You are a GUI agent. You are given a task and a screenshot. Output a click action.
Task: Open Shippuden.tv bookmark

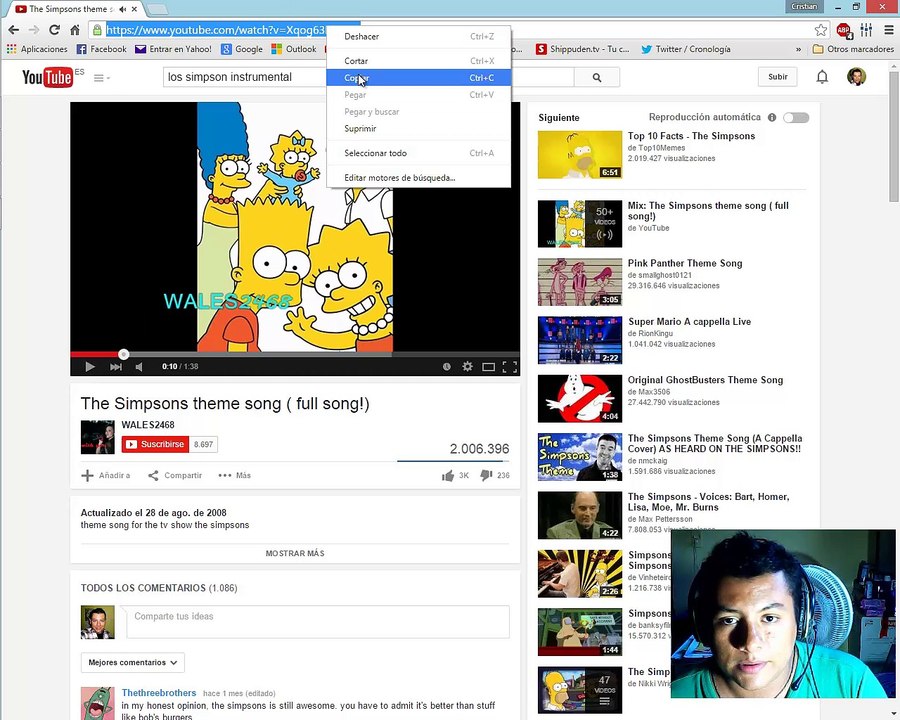(x=583, y=49)
